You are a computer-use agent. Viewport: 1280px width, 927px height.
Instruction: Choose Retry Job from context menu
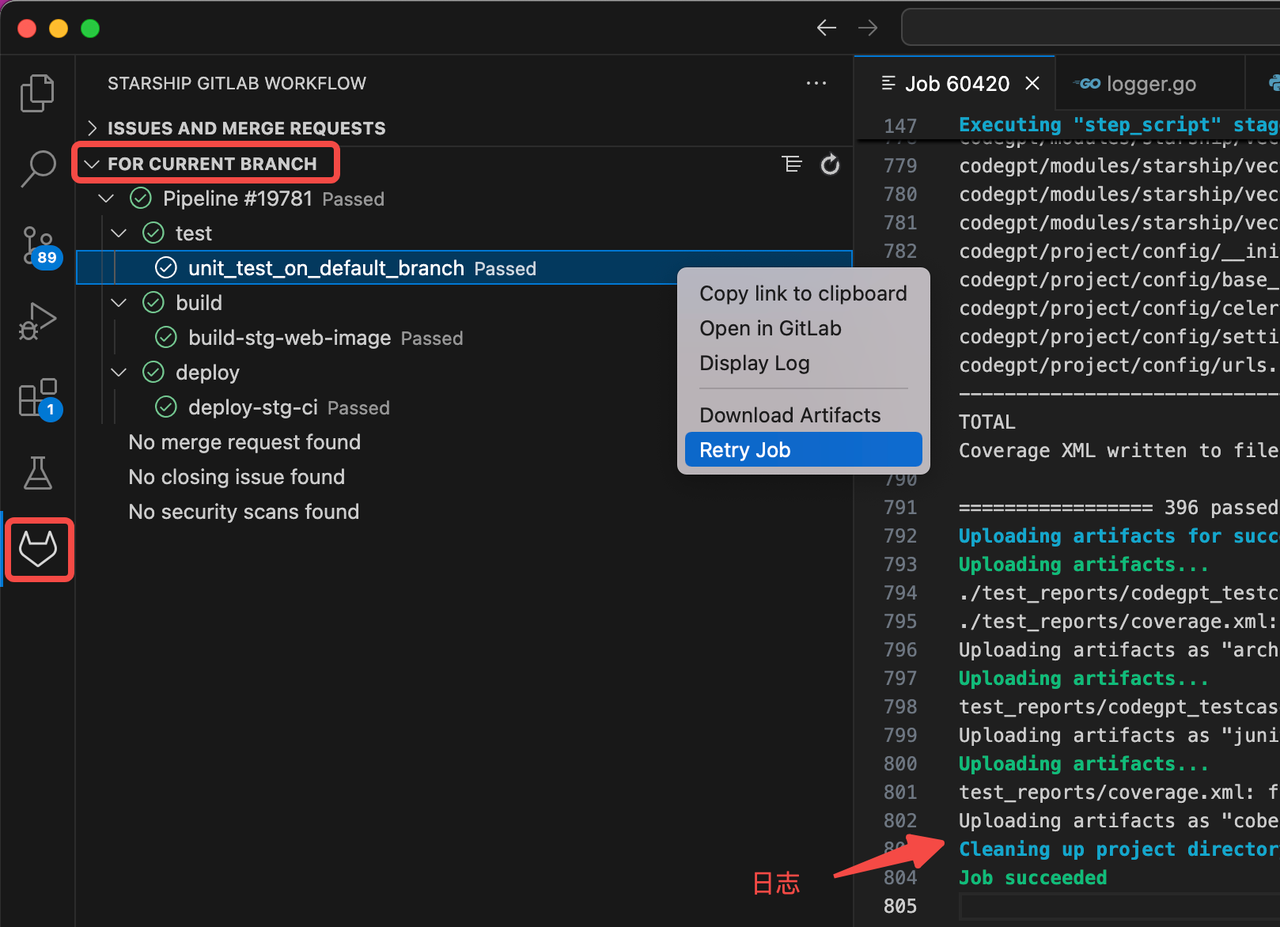click(x=745, y=450)
